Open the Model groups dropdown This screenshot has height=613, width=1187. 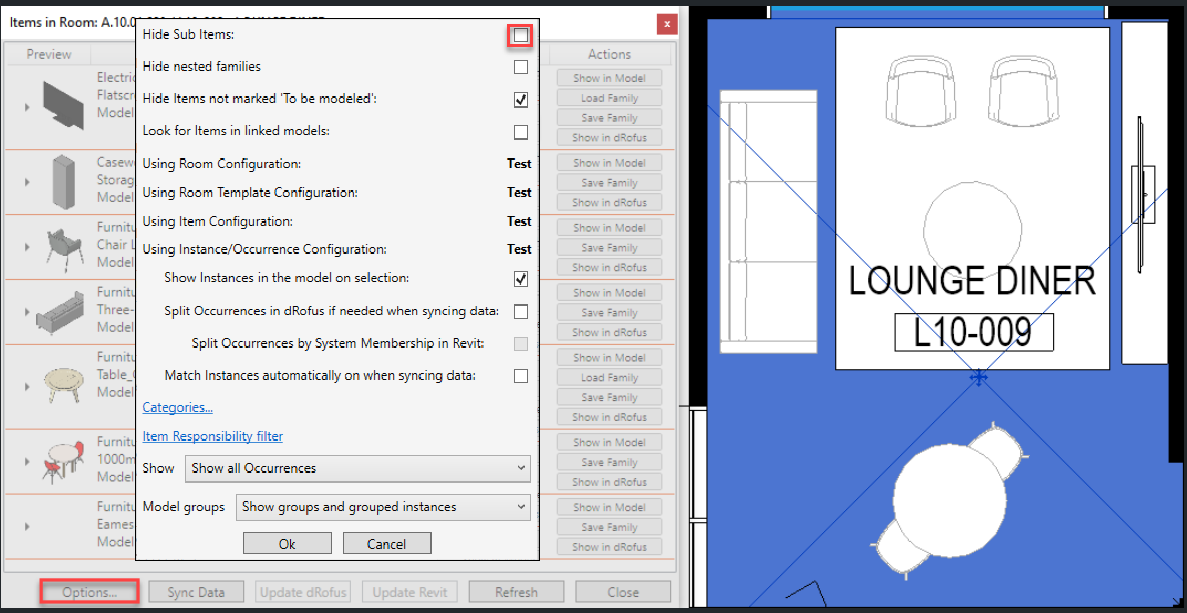(383, 507)
